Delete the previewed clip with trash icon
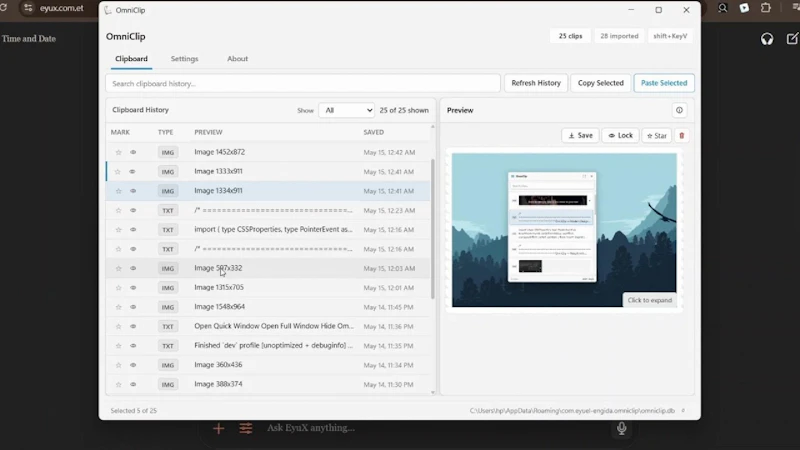800x450 pixels. point(682,136)
